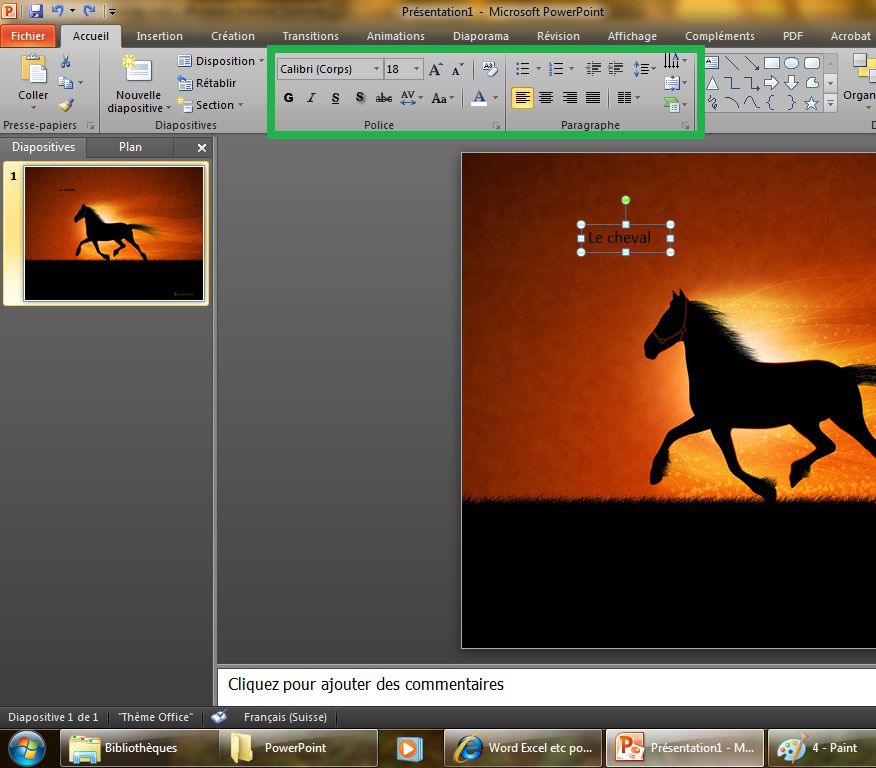Center the text in the paragraph
The image size is (876, 768).
point(546,98)
